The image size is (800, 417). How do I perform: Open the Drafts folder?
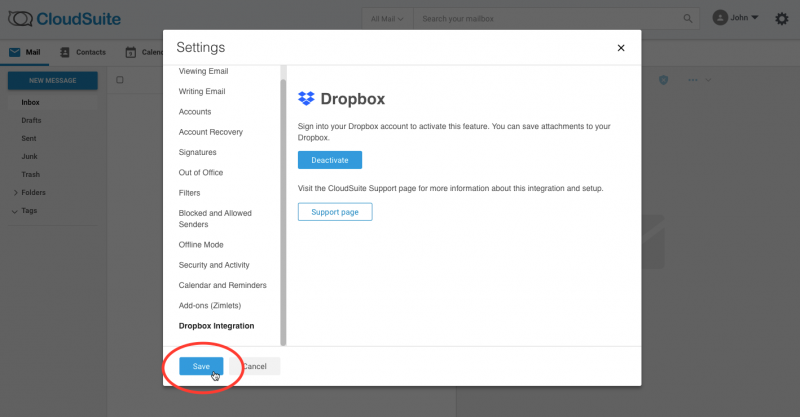[x=31, y=120]
